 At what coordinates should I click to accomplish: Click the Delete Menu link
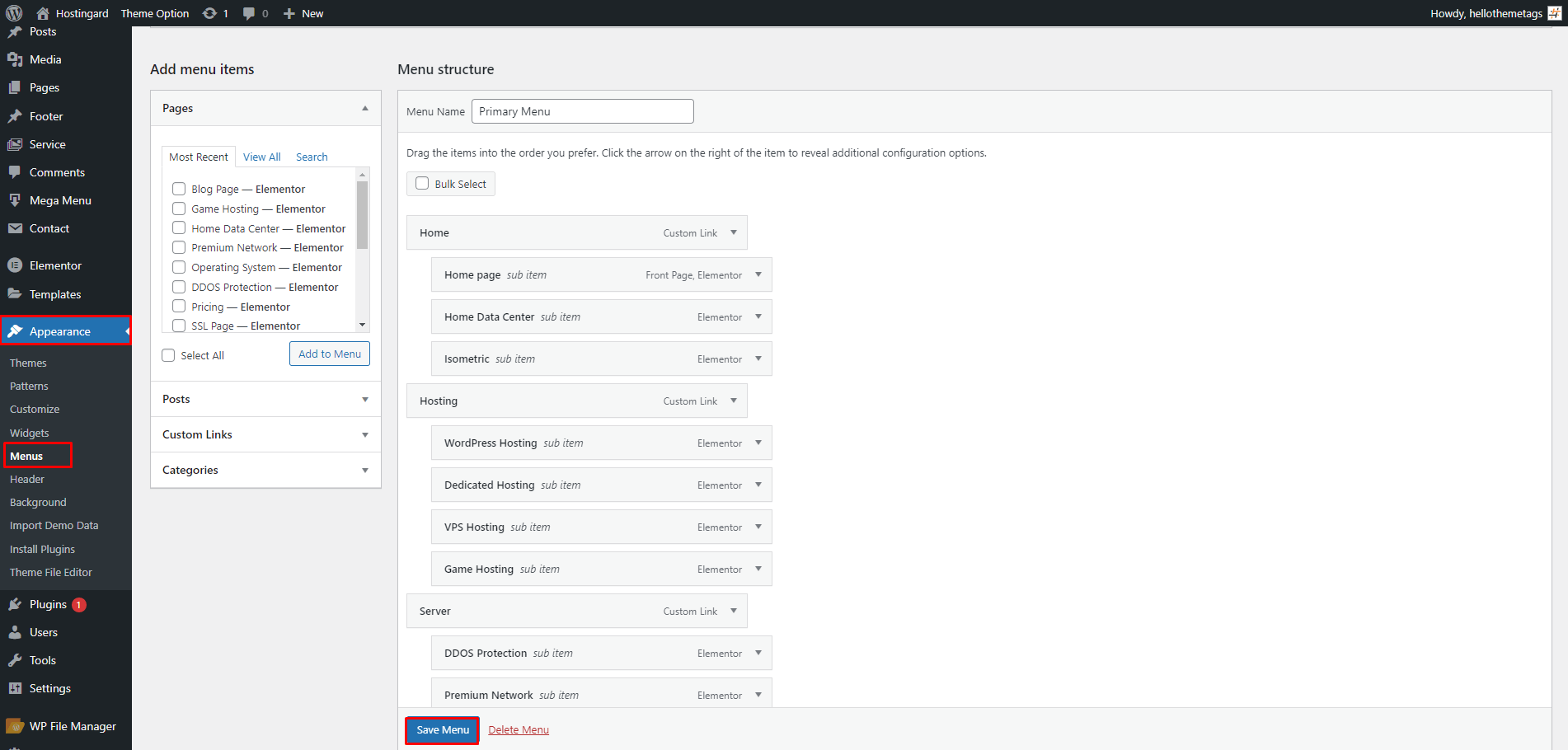[519, 730]
